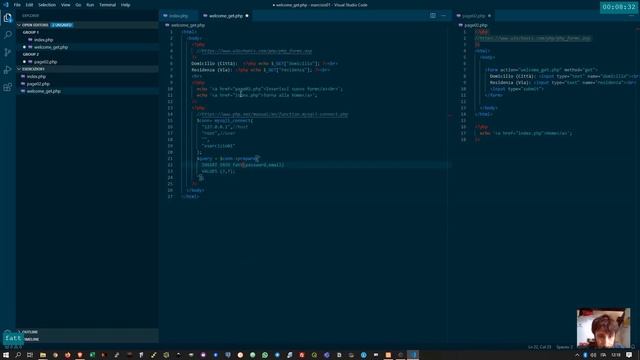This screenshot has width=640, height=360.
Task: Click the Ln/Col indicator in the status bar
Action: 539,347
